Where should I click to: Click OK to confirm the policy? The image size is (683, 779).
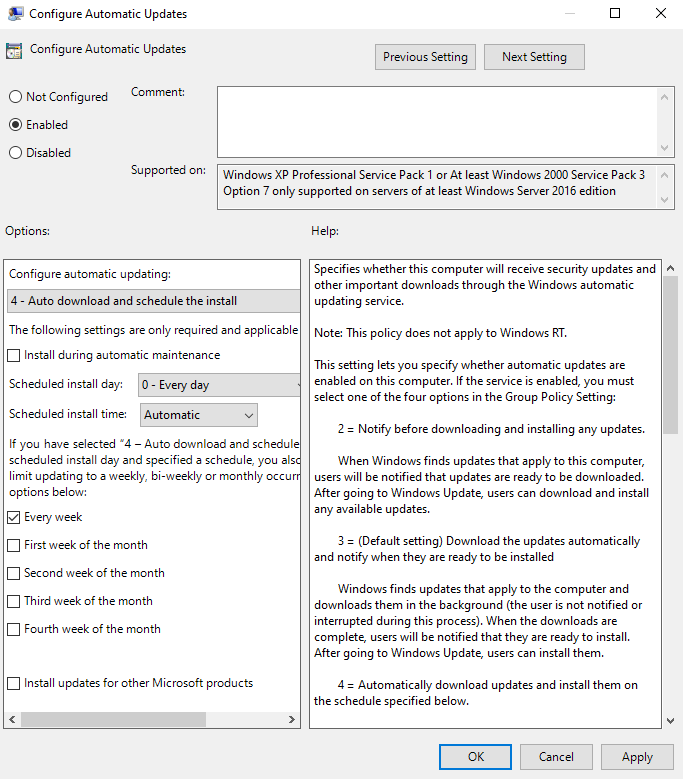(x=475, y=757)
